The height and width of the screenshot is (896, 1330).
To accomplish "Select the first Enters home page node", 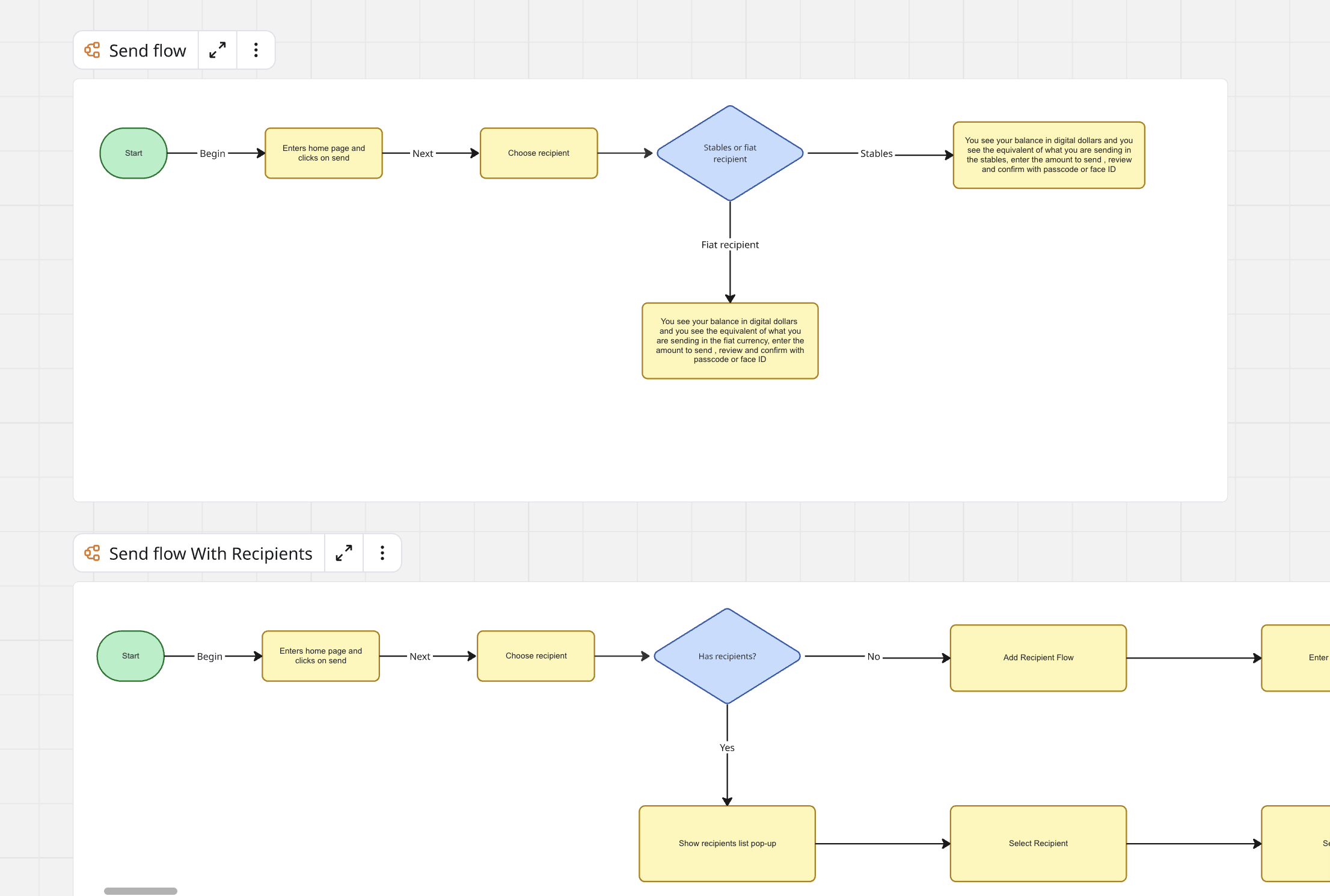I will click(323, 153).
